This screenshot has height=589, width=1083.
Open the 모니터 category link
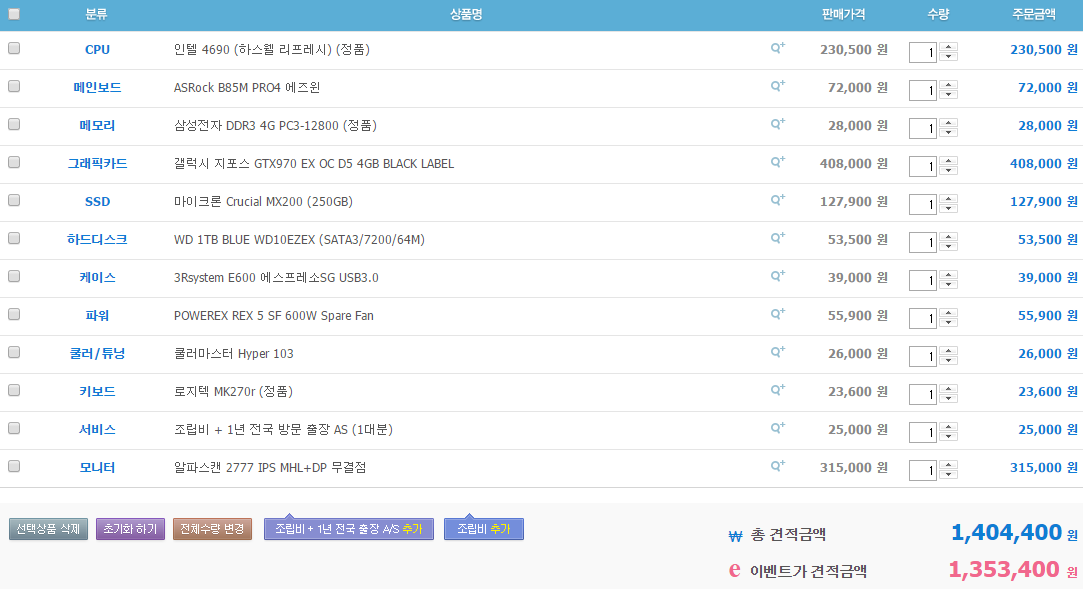coord(97,467)
